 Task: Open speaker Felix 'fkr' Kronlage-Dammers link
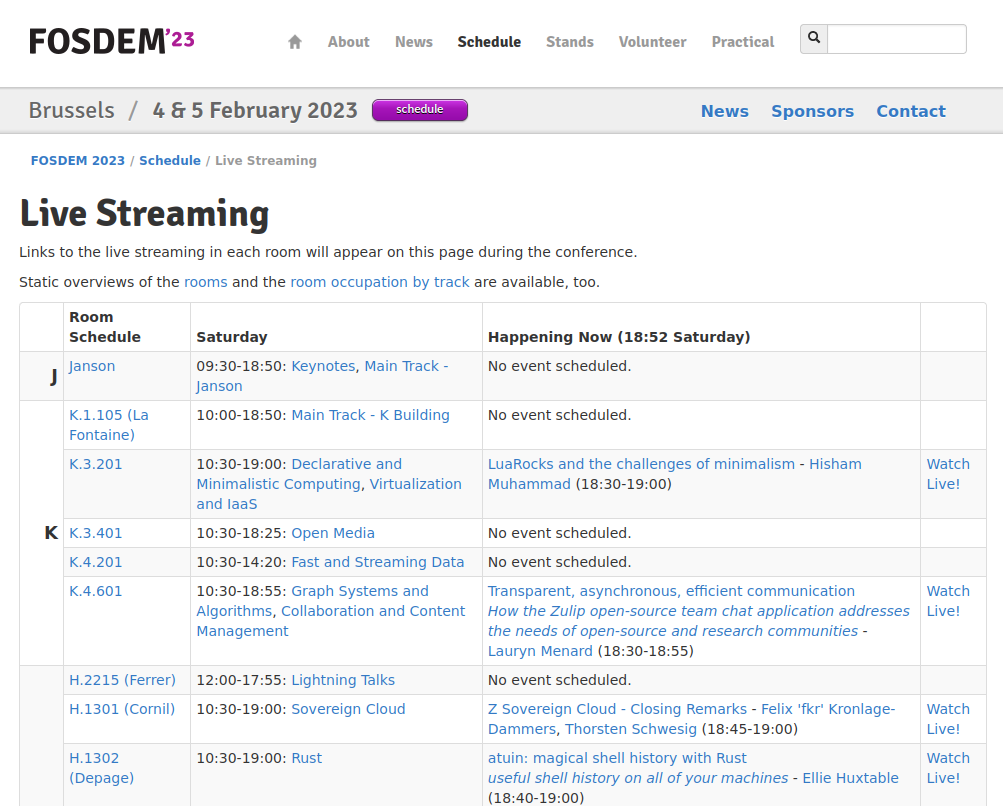(691, 719)
